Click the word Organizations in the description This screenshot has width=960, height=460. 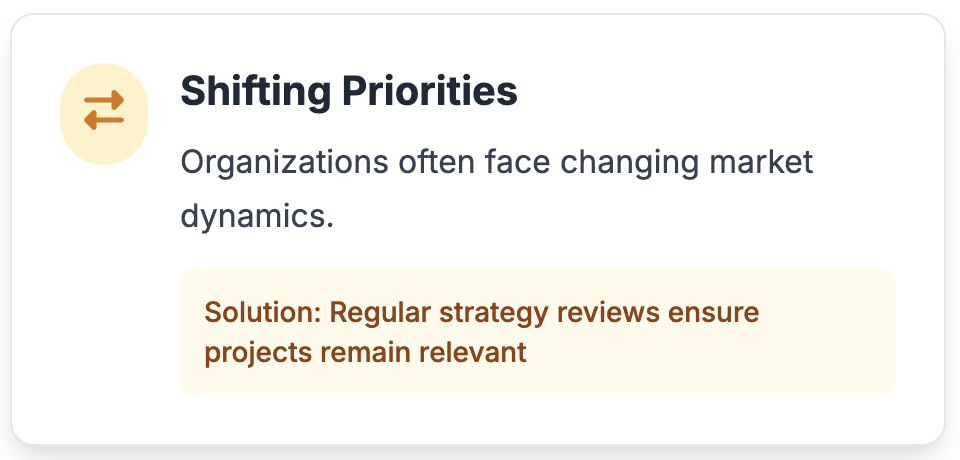284,163
